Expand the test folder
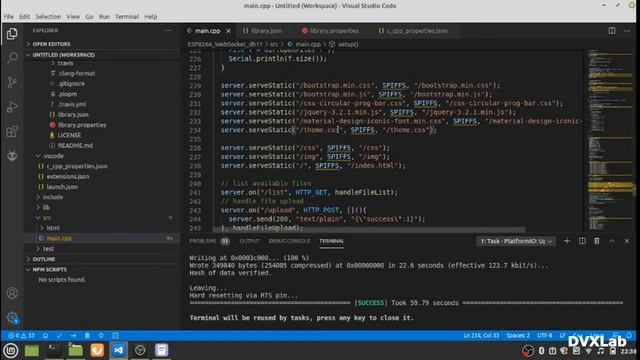 click(x=48, y=249)
